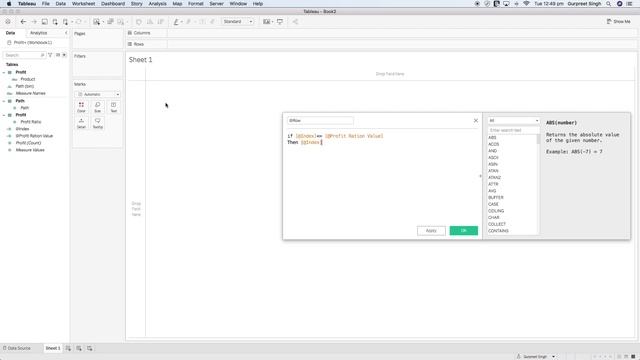Select the ABS function in list

[492, 138]
